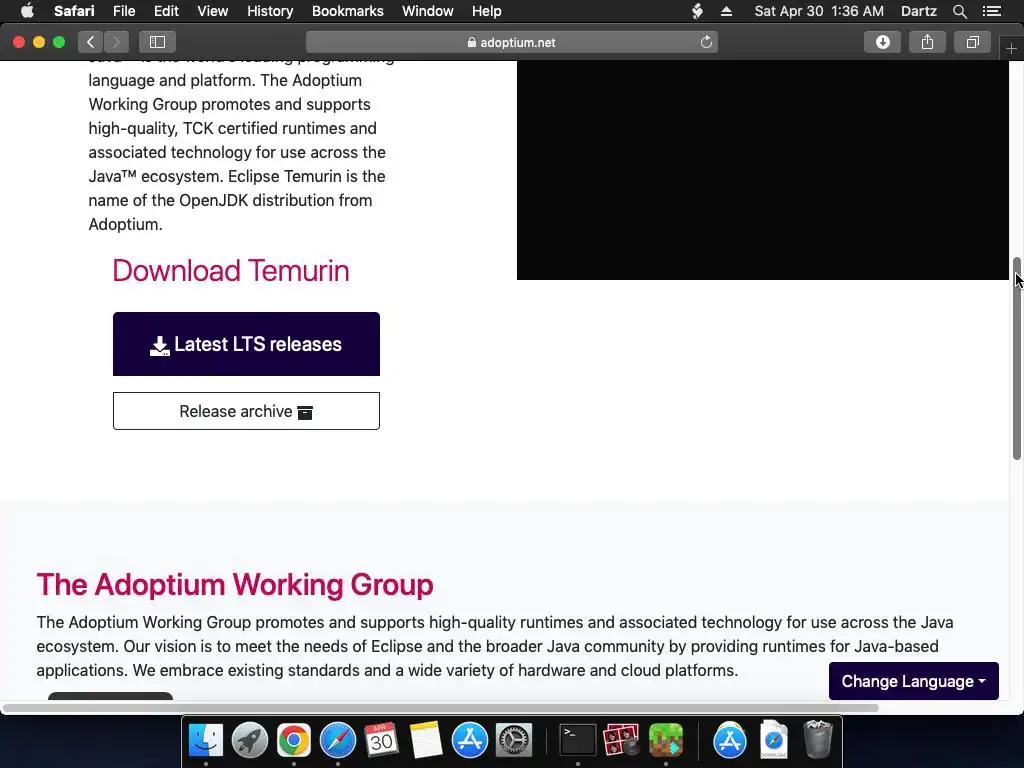Toggle the Safari sidebar button

coord(157,42)
